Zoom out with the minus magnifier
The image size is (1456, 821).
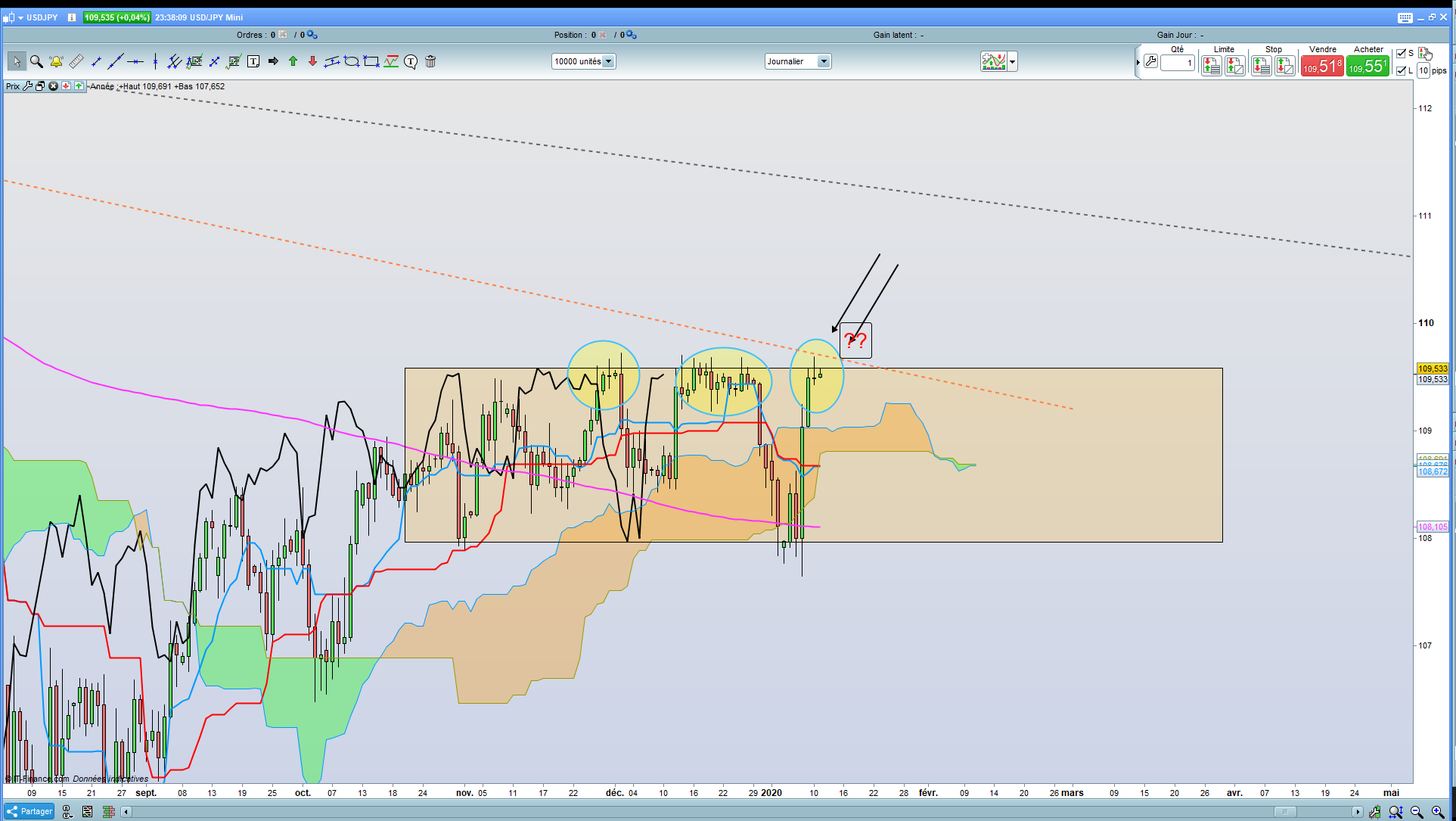point(1417,812)
